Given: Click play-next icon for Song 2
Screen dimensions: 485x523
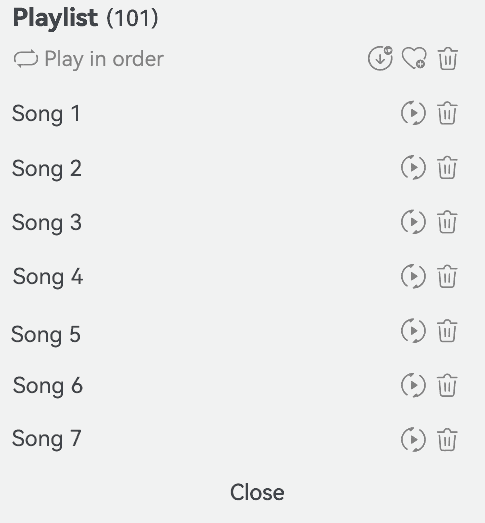Looking at the screenshot, I should tap(413, 167).
